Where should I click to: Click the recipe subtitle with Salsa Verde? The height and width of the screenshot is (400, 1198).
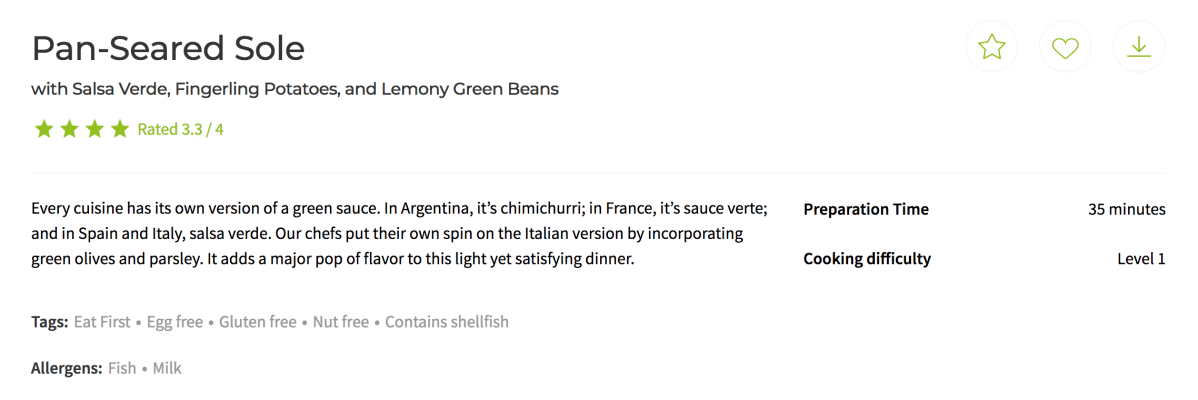(295, 89)
